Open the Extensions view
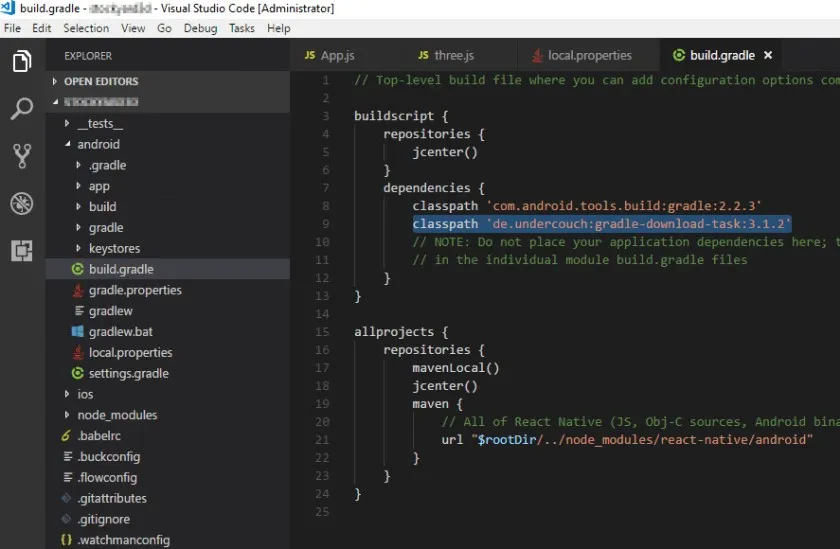The height and width of the screenshot is (549, 840). tap(22, 251)
